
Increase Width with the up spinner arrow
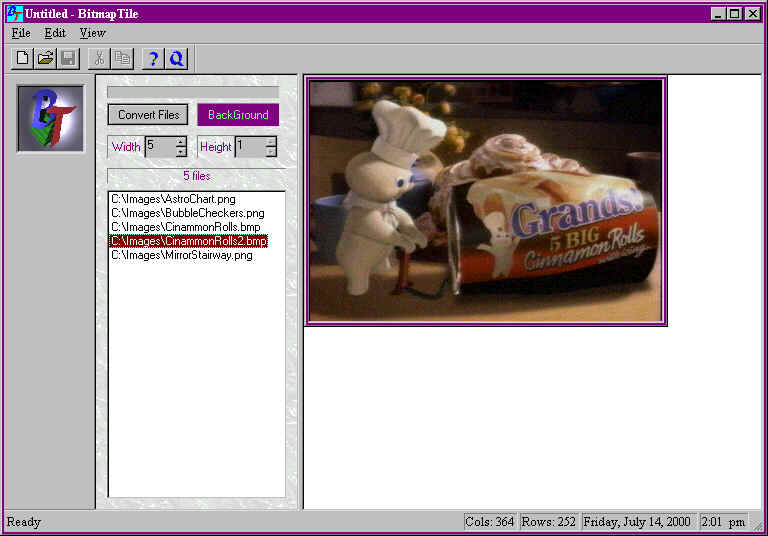point(181,142)
